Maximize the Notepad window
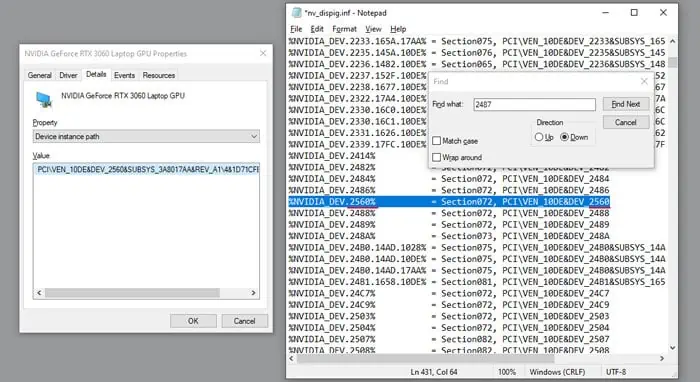 [x=634, y=12]
